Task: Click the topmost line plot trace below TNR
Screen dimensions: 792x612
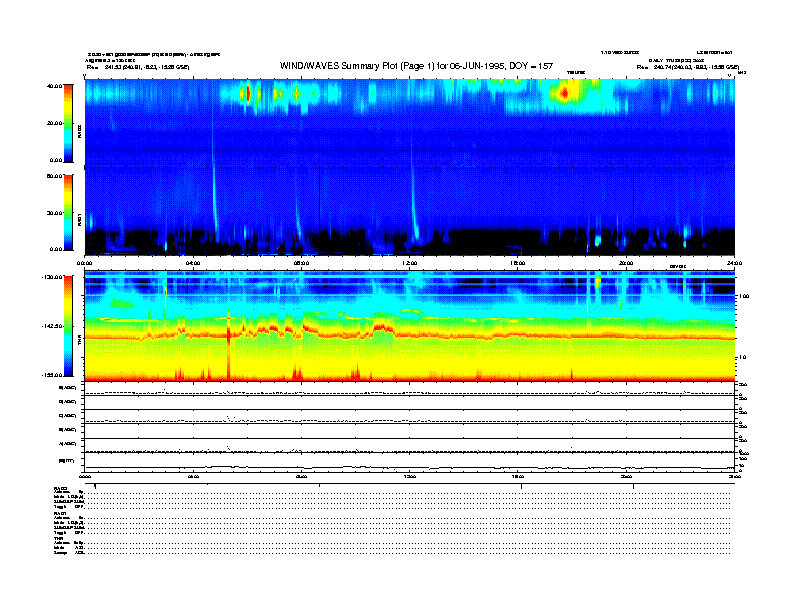Action: pos(409,389)
